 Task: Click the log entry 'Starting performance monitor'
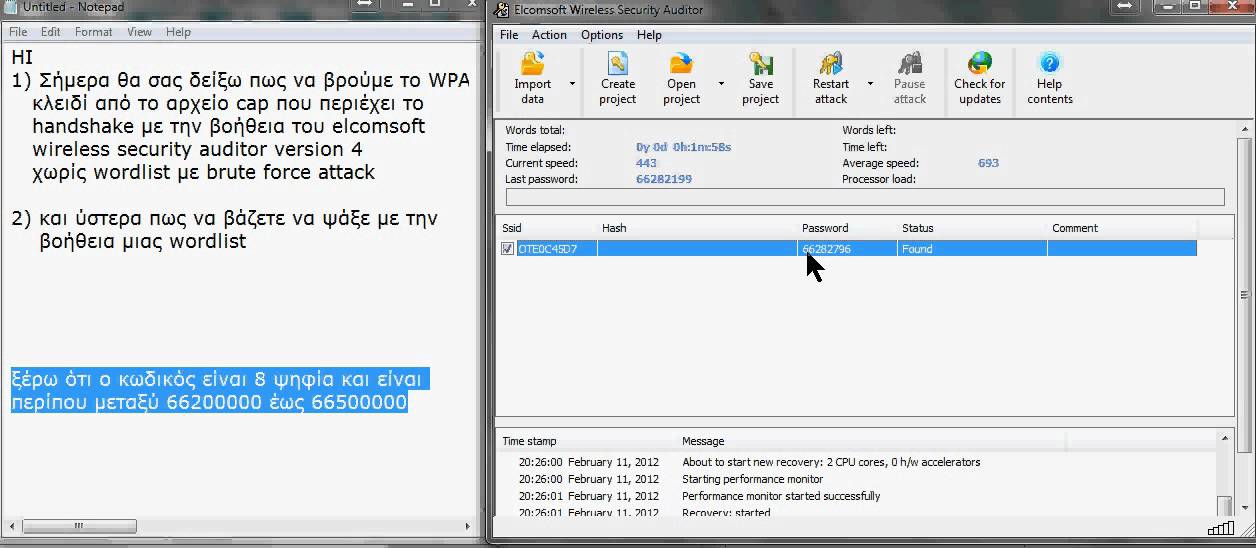pyautogui.click(x=752, y=479)
